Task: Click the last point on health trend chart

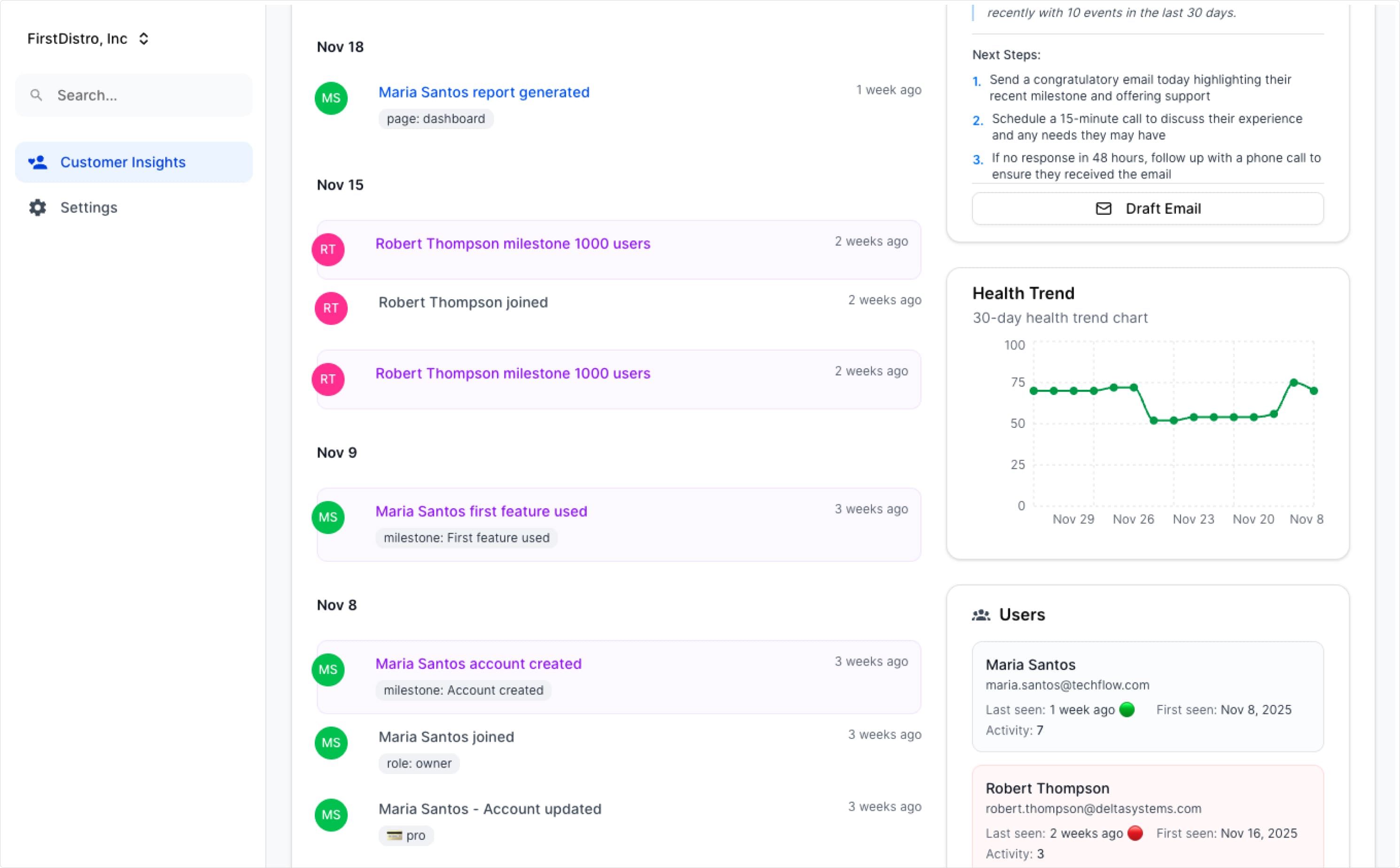Action: point(1313,391)
